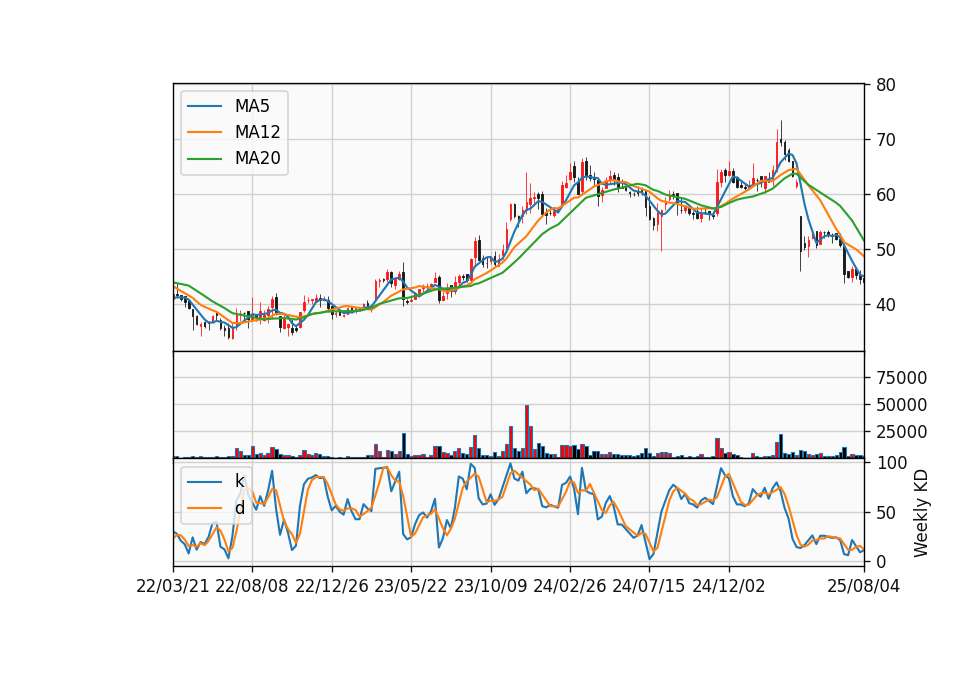
Task: Click the 24/02/26 date tick label
Action: pos(569,587)
